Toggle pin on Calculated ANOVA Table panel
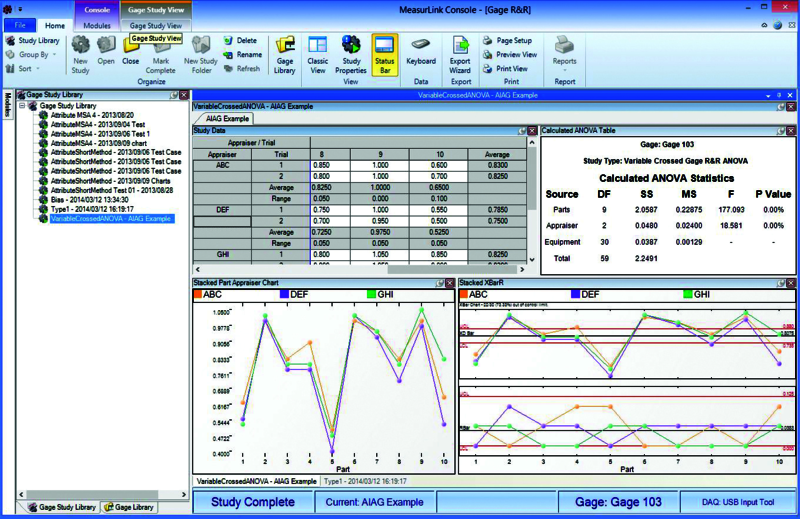Image resolution: width=800 pixels, height=519 pixels. click(781, 131)
